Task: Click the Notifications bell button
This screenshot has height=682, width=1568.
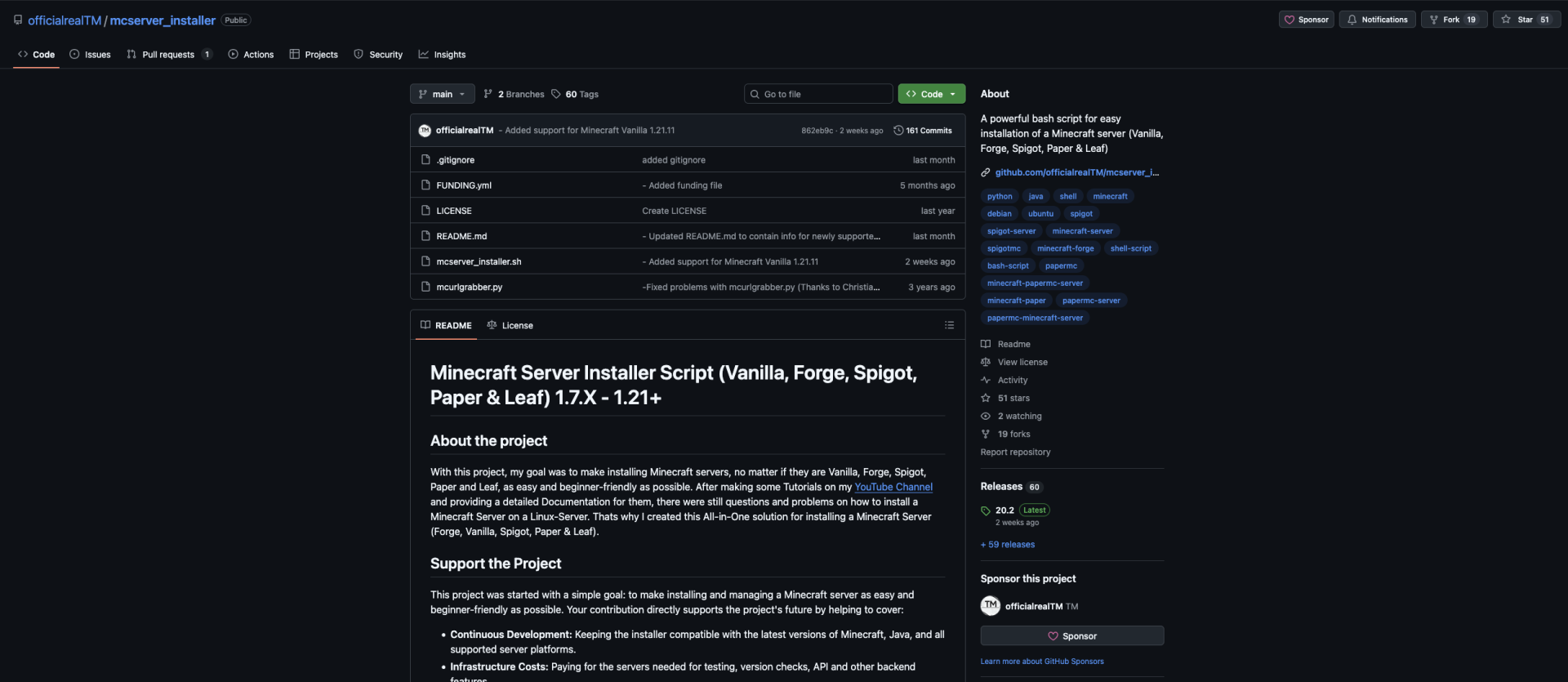Action: pyautogui.click(x=1377, y=20)
